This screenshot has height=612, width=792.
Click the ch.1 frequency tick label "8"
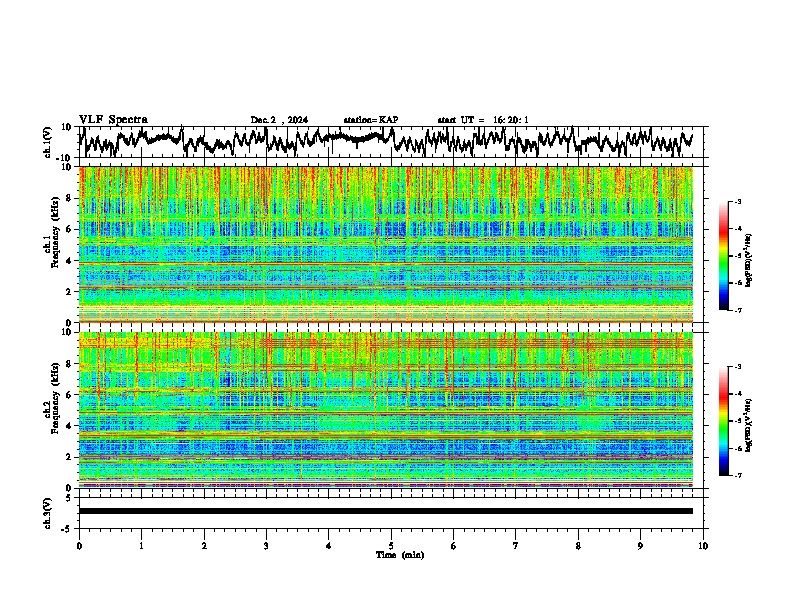pyautogui.click(x=69, y=198)
